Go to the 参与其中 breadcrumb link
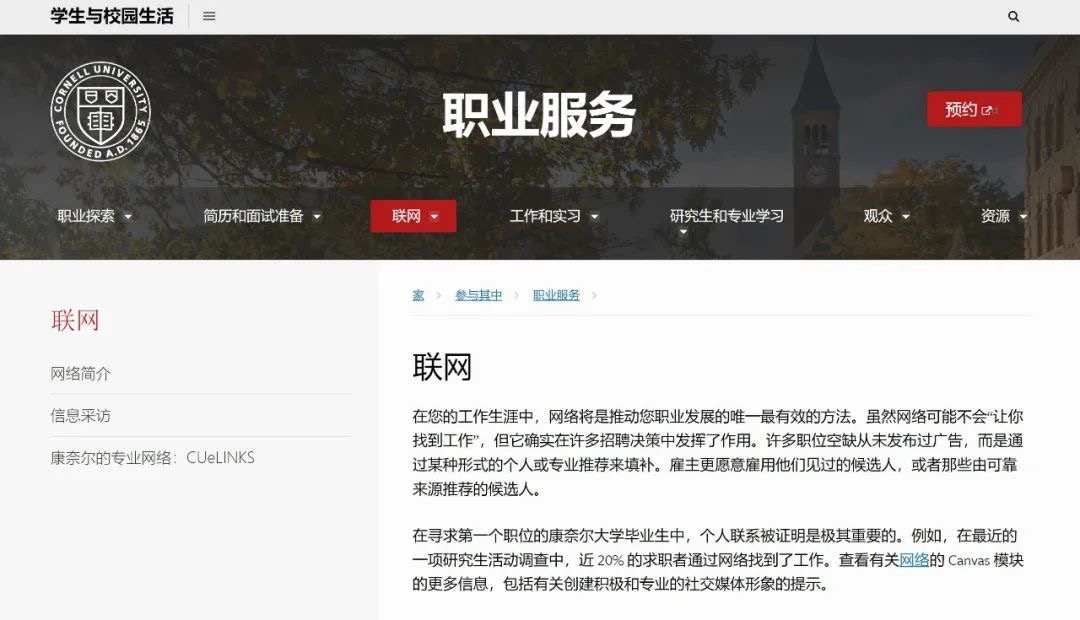The height and width of the screenshot is (620, 1080). click(x=478, y=296)
